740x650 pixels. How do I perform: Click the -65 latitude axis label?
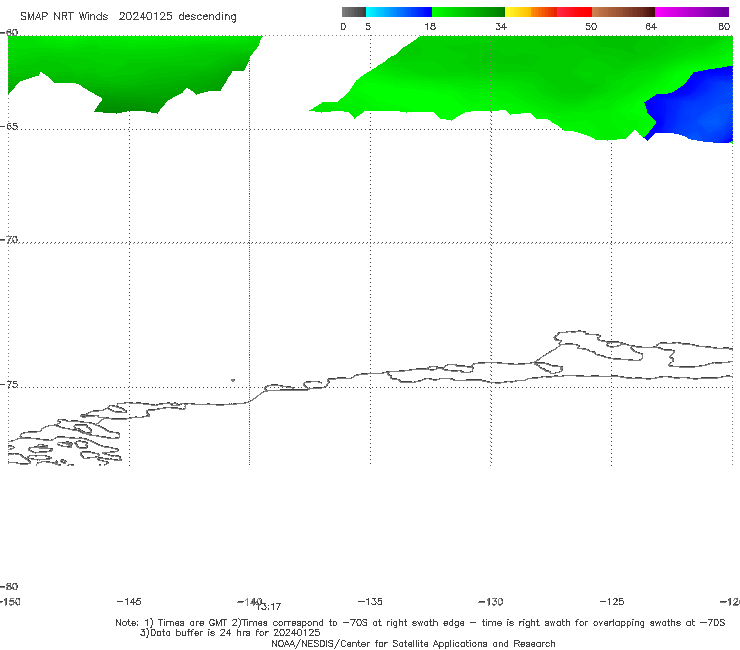(x=9, y=127)
